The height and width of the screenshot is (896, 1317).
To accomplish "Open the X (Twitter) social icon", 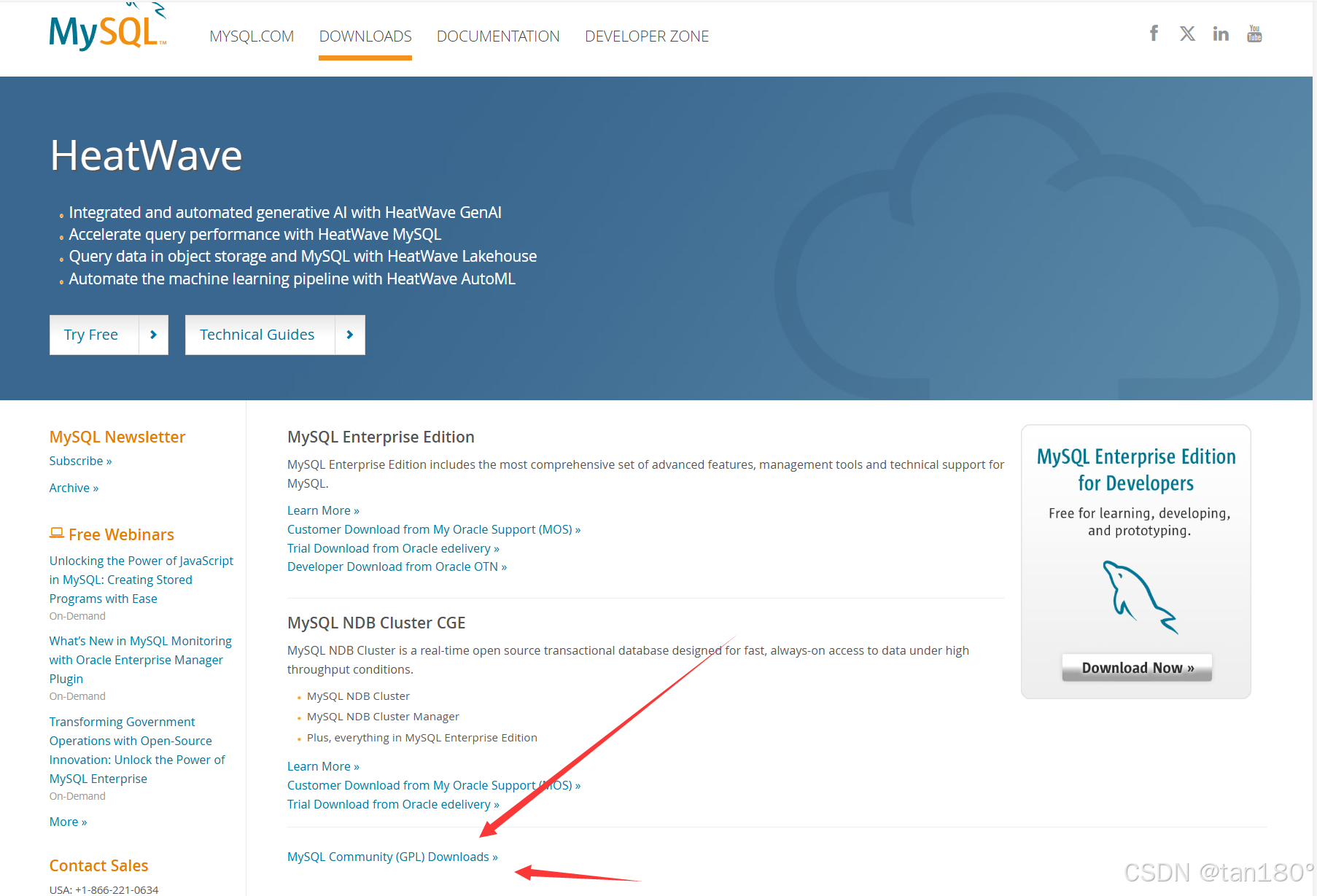I will tap(1187, 34).
